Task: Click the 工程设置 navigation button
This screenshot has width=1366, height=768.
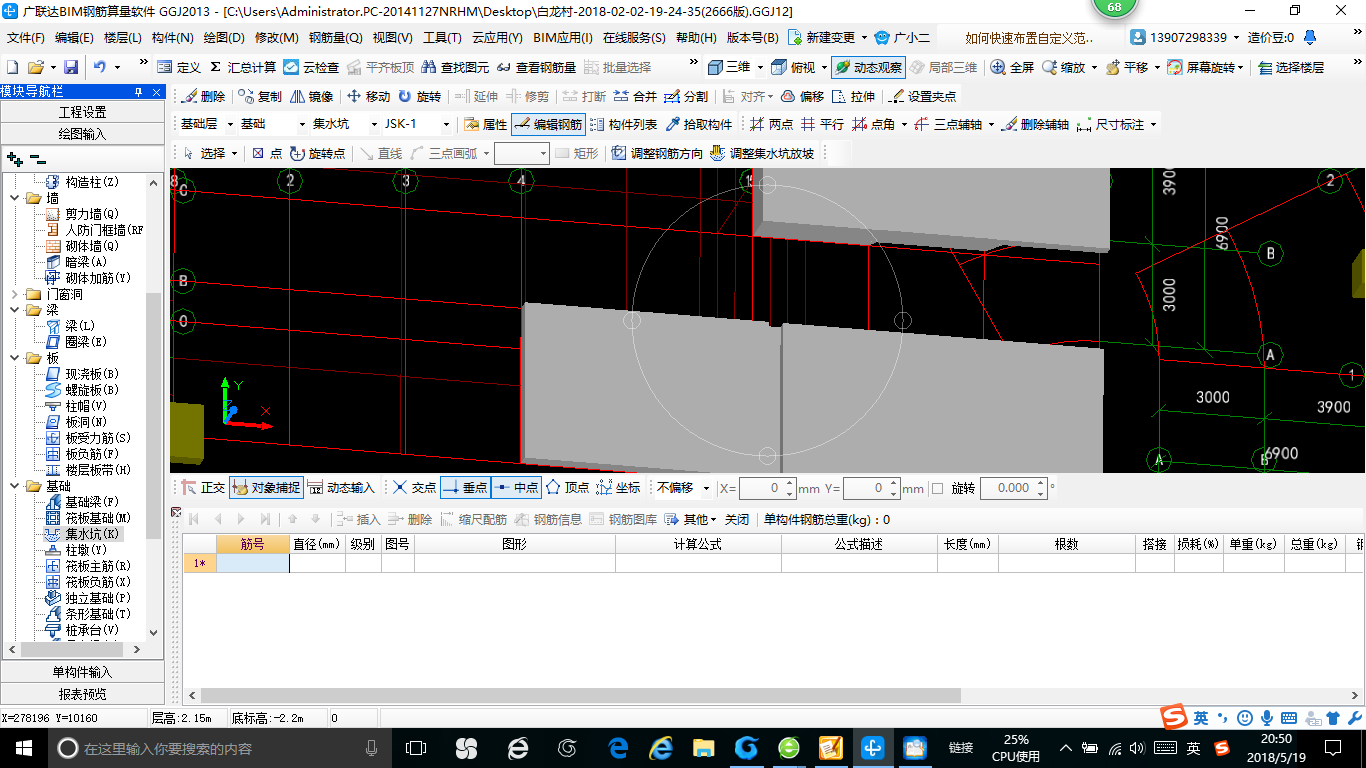Action: tap(82, 112)
